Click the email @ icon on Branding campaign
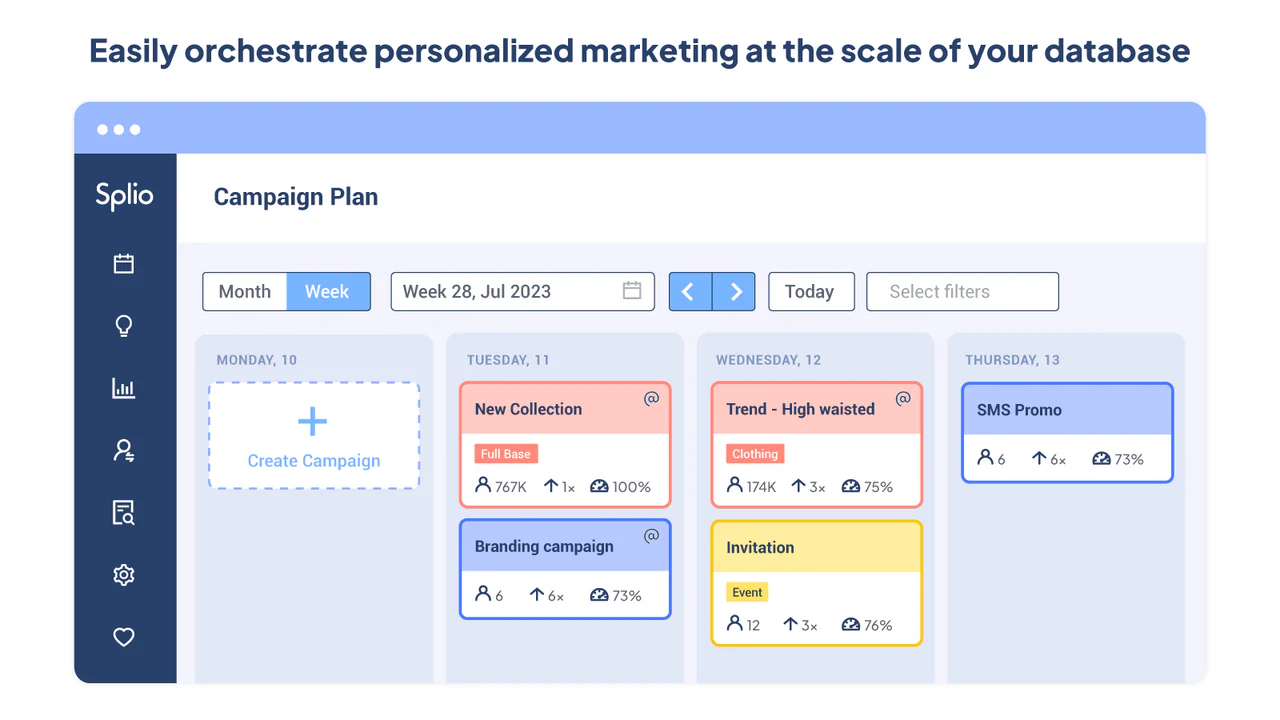 click(652, 536)
